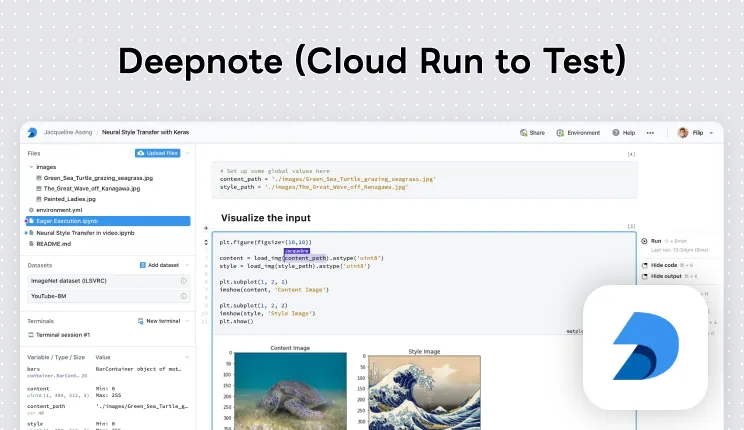This screenshot has height=430, width=744.
Task: Toggle Hide output for the cell
Action: click(x=666, y=276)
